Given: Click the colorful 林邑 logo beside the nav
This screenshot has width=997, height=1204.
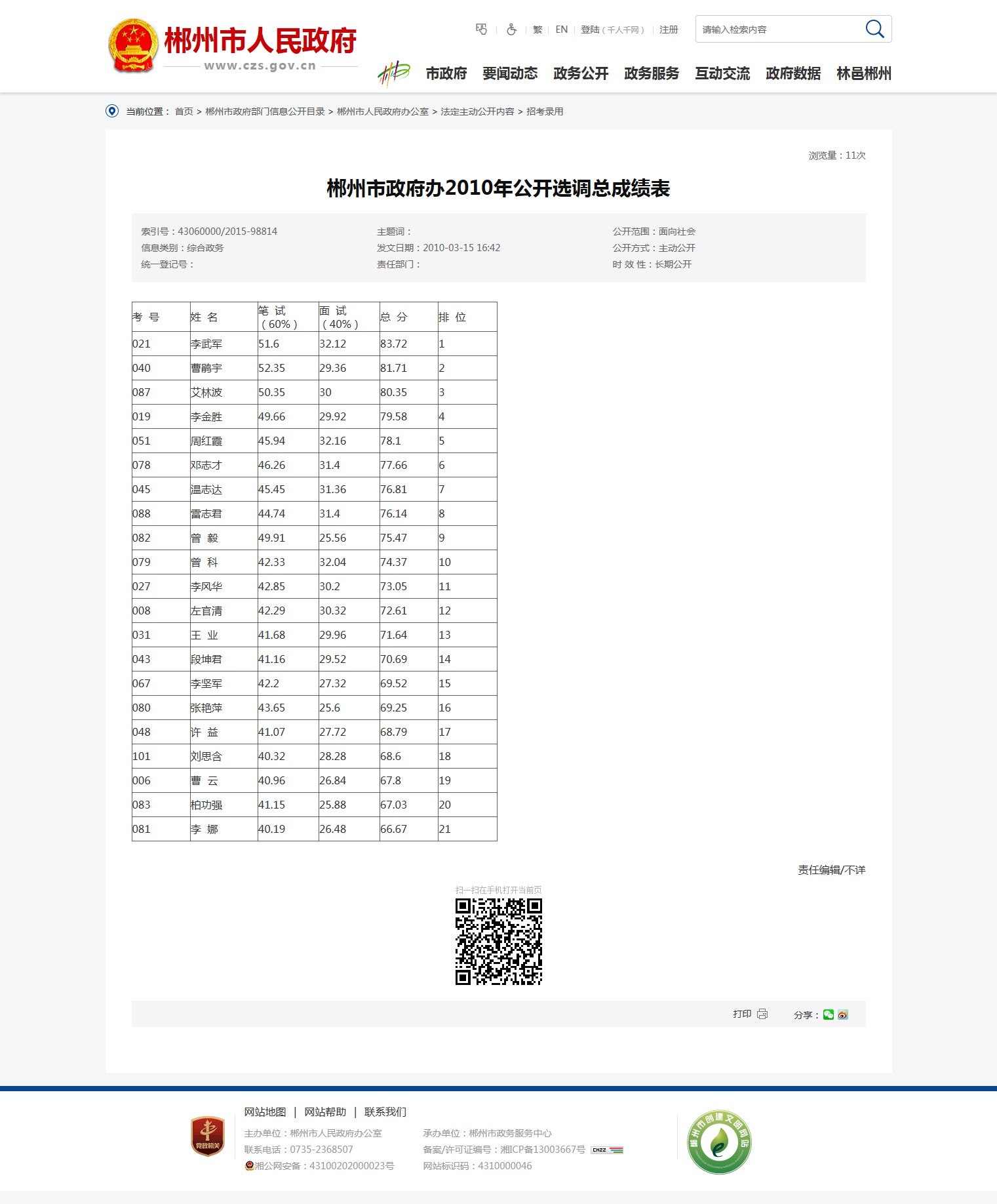Looking at the screenshot, I should [x=394, y=73].
